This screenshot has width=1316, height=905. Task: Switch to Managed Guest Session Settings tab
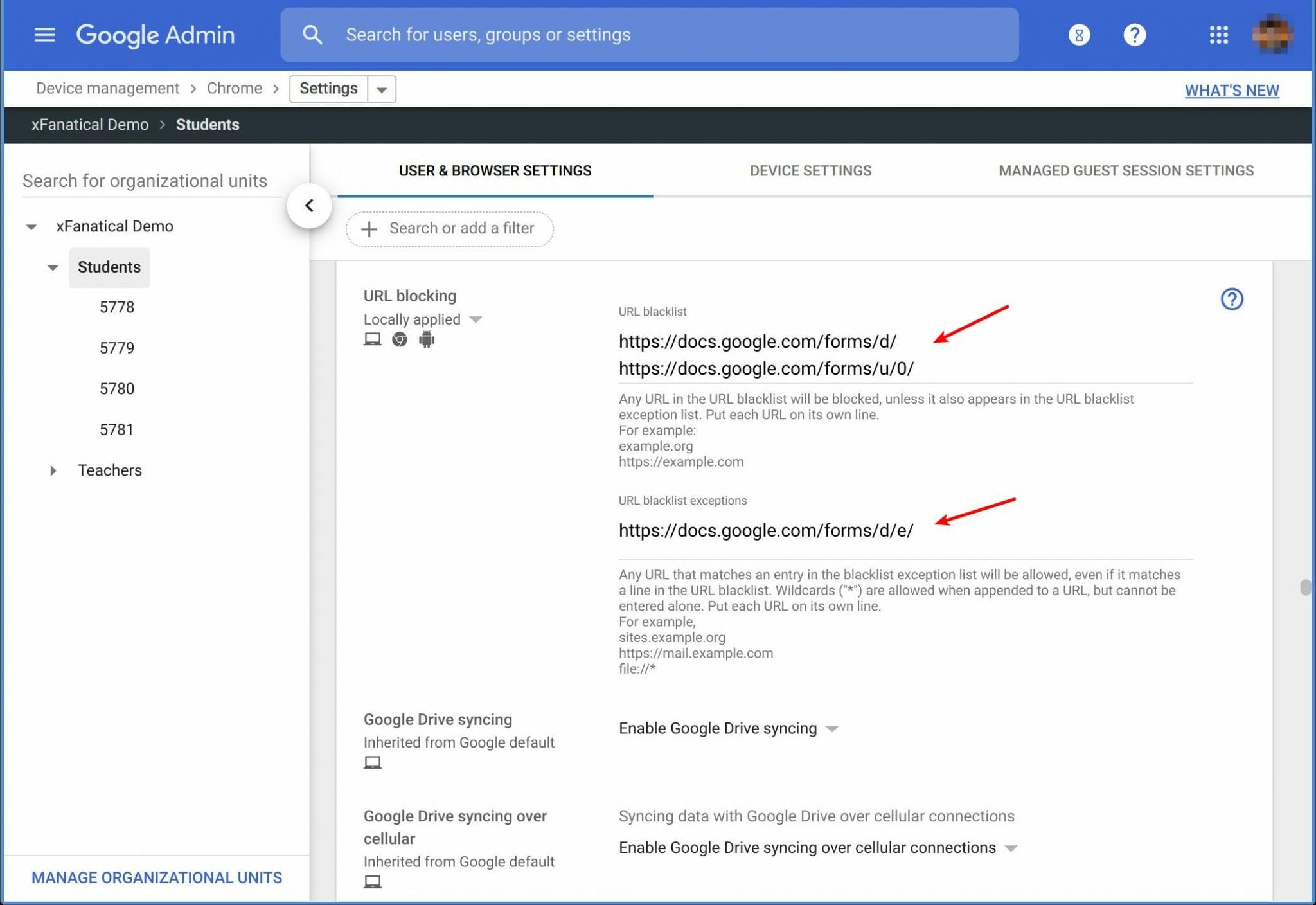(1126, 171)
